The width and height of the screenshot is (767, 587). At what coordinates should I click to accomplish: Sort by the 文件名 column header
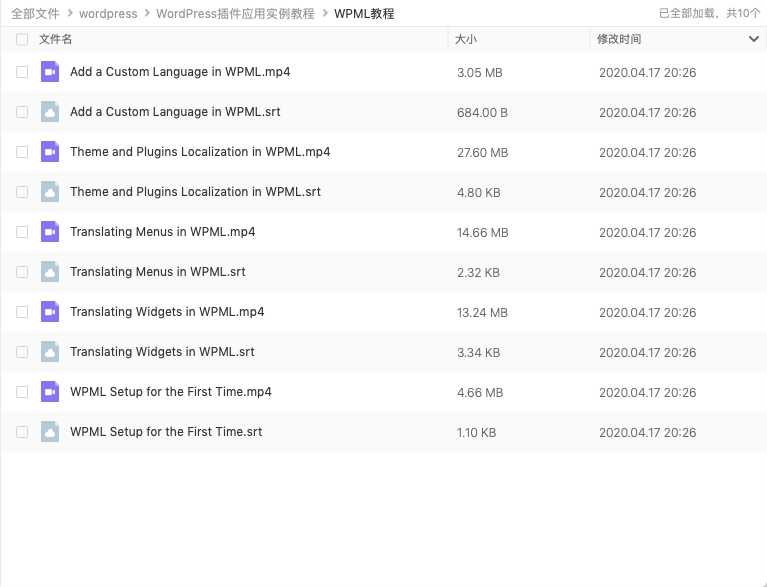tap(55, 39)
